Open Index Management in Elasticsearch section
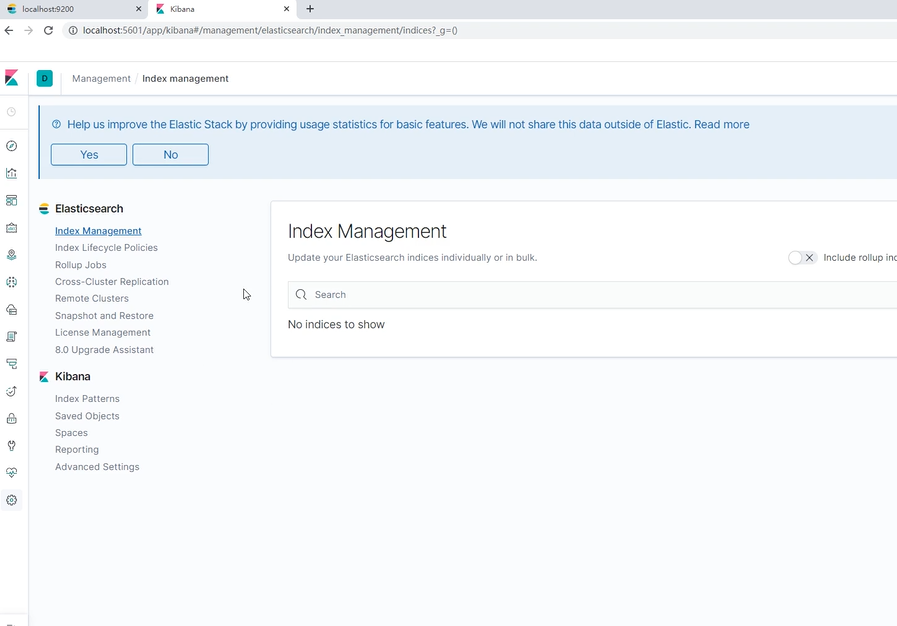Viewport: 897px width, 626px height. coord(98,231)
